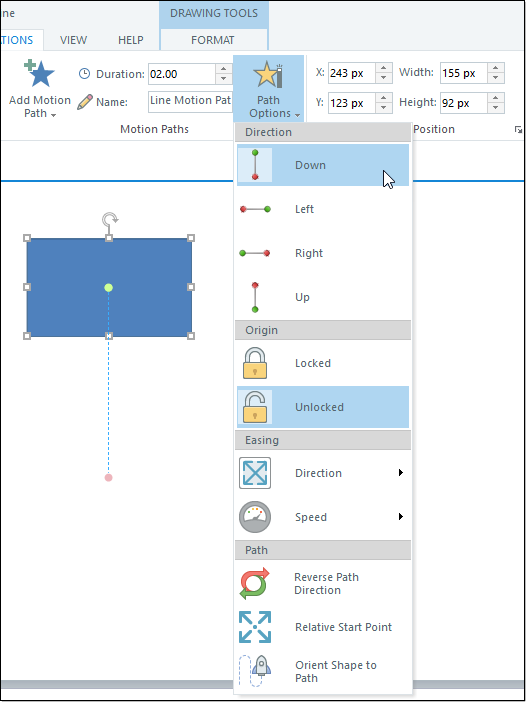Open the HELP ribbon tab

(131, 40)
